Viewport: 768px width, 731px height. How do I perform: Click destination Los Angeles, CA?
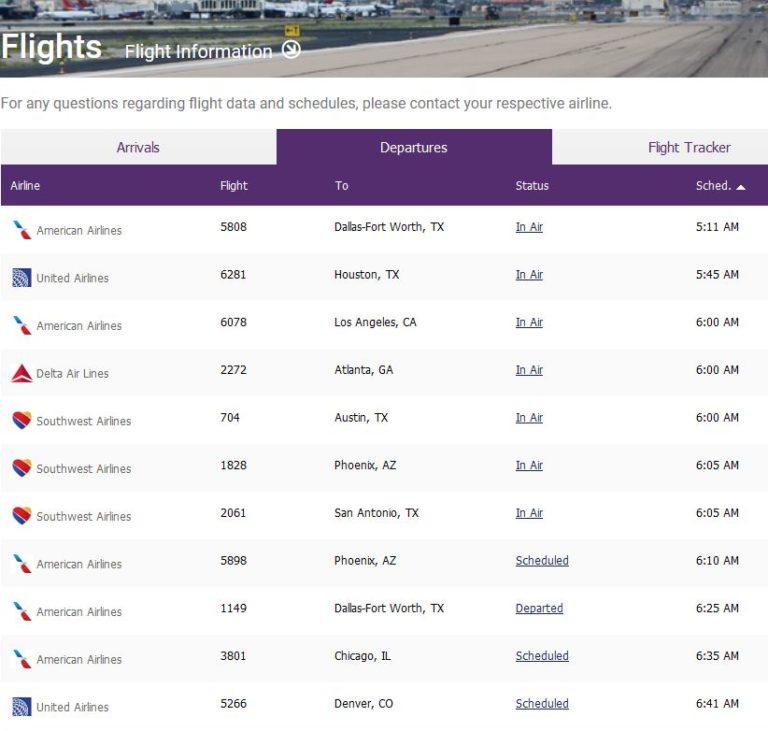[375, 322]
